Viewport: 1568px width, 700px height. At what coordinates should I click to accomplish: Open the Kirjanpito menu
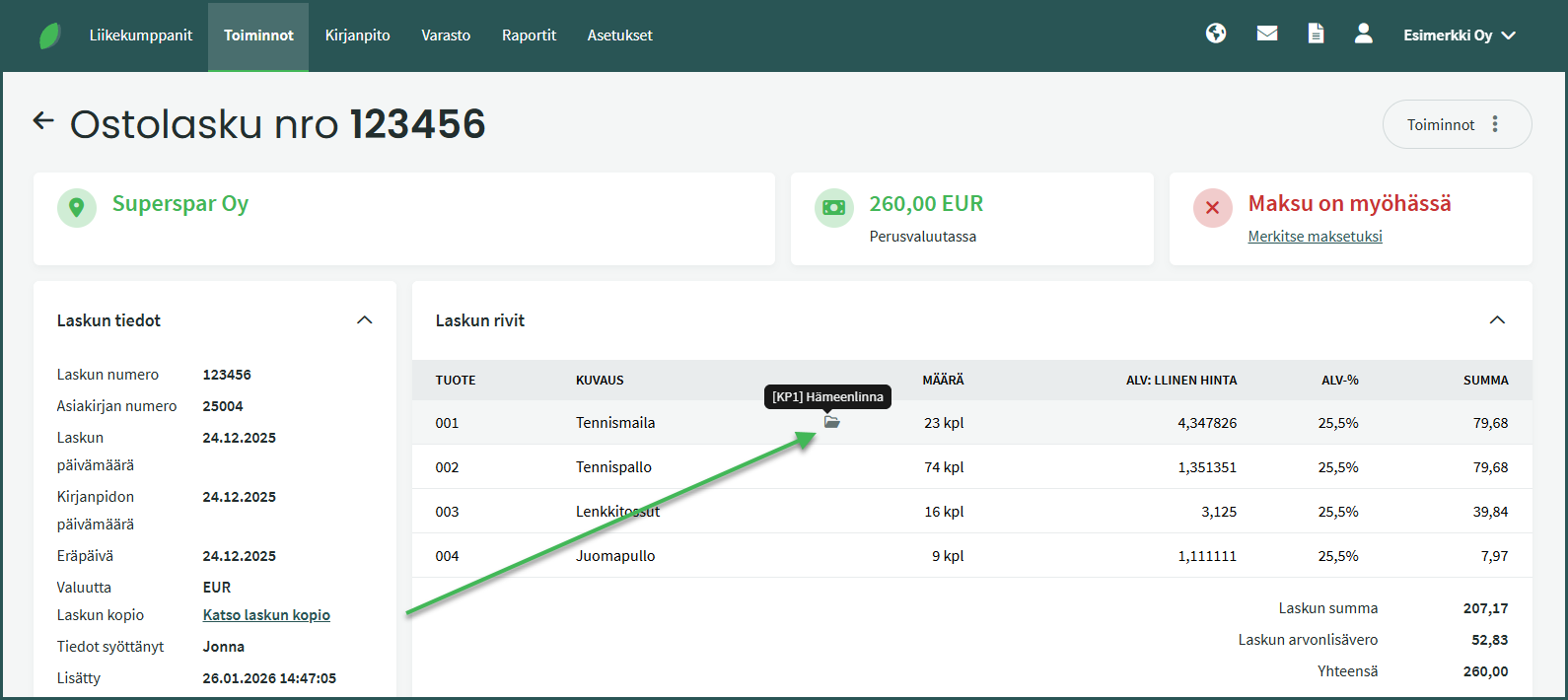click(357, 35)
